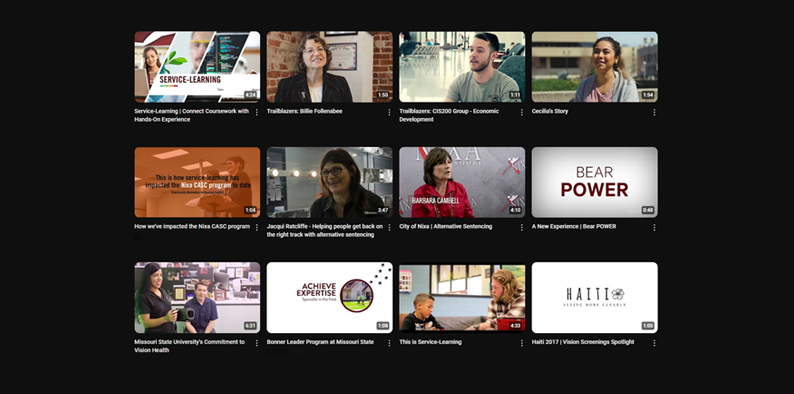Open options menu for Jacqui Ratcliffe video
794x394 pixels.
(x=389, y=227)
